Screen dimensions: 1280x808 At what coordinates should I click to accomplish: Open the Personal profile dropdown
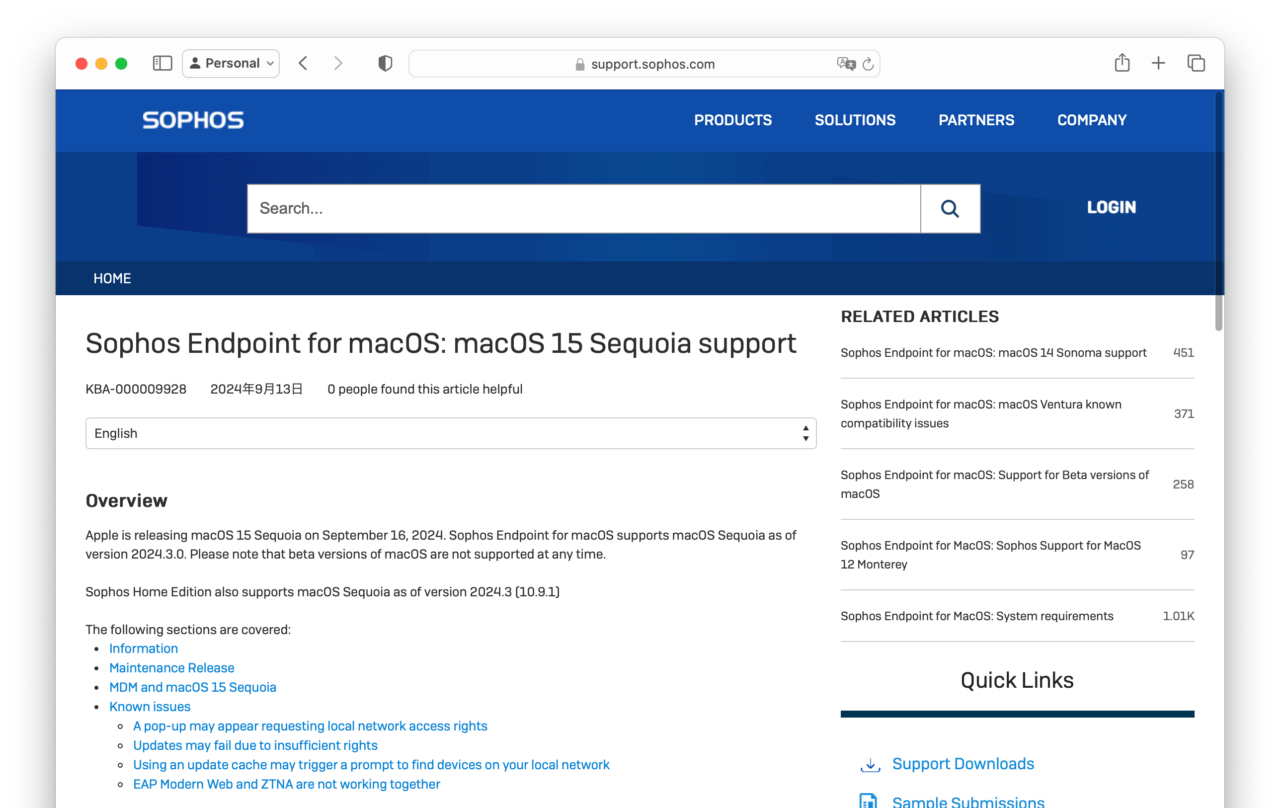coord(231,63)
